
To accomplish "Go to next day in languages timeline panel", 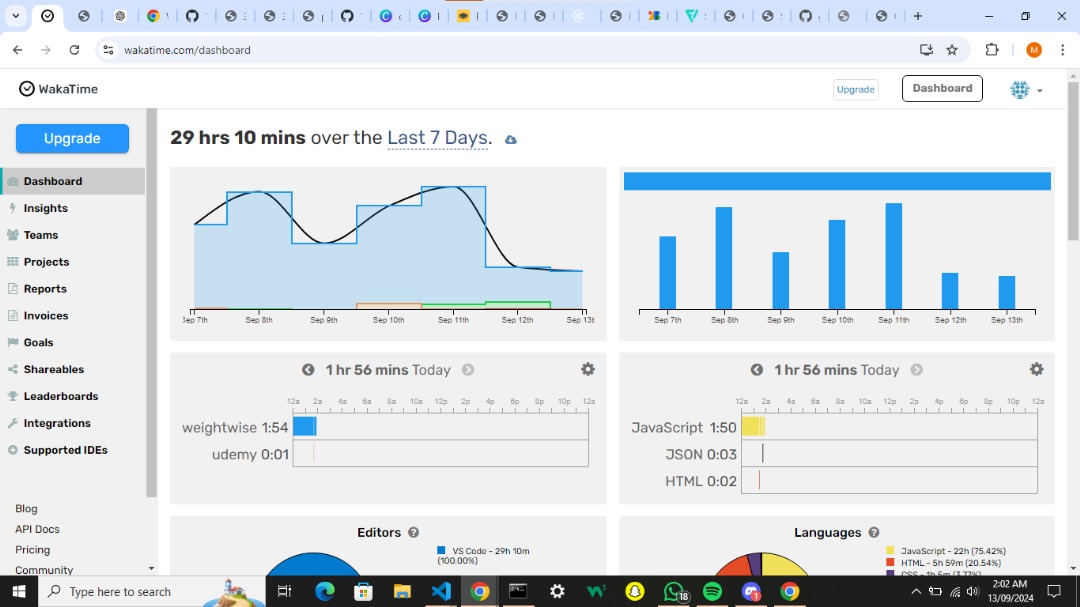I will point(916,370).
